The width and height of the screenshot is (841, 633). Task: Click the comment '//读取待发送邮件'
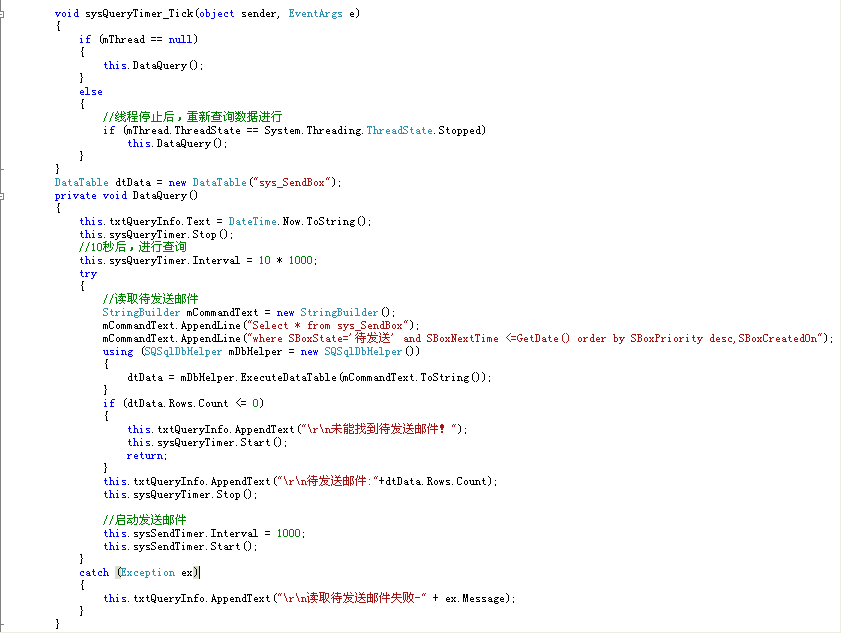(150, 299)
